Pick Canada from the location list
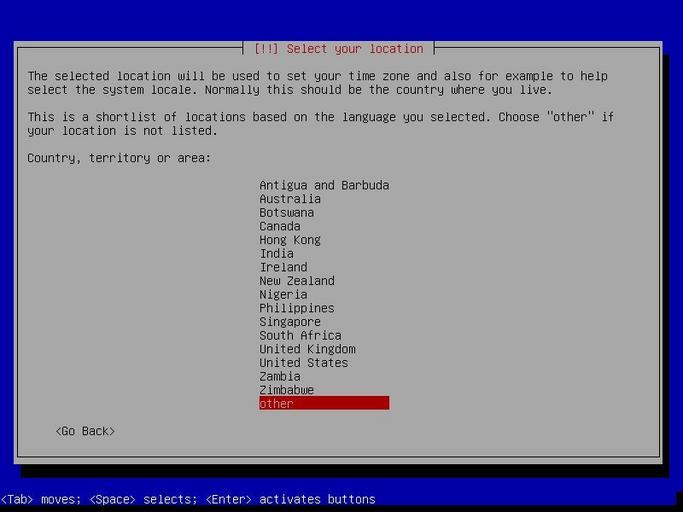 tap(280, 226)
